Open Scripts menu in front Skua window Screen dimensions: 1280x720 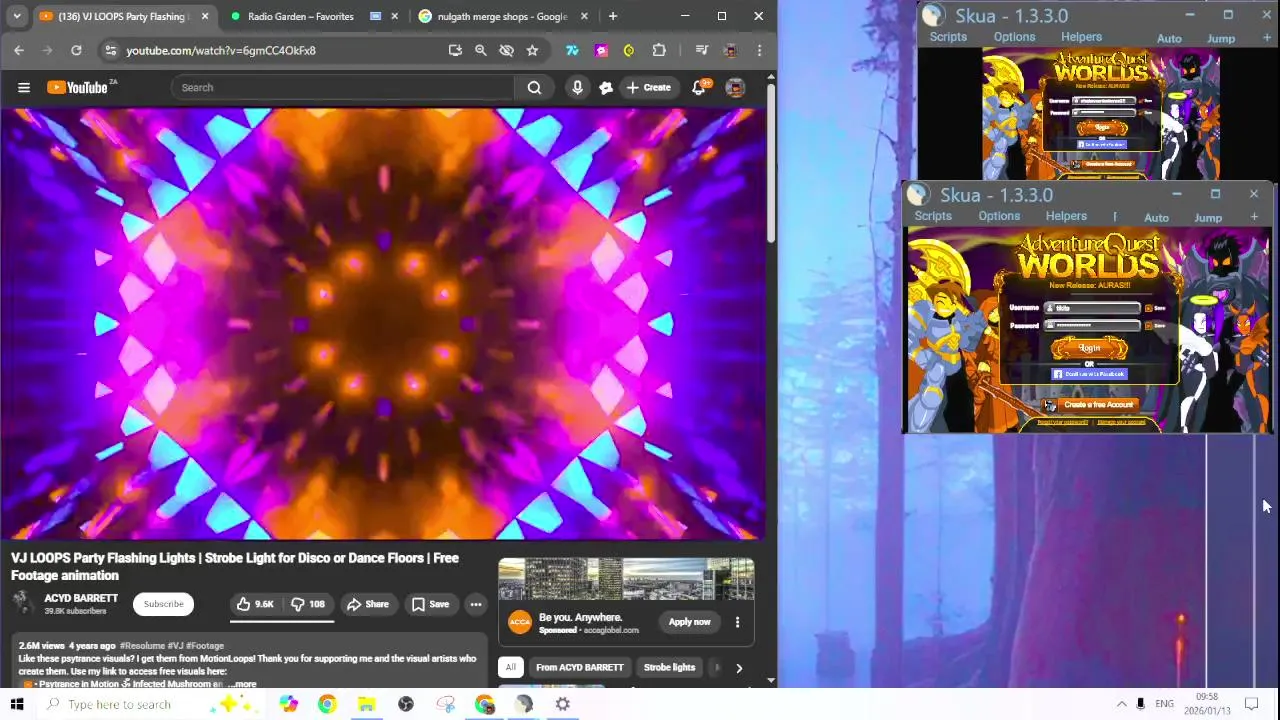tap(933, 216)
